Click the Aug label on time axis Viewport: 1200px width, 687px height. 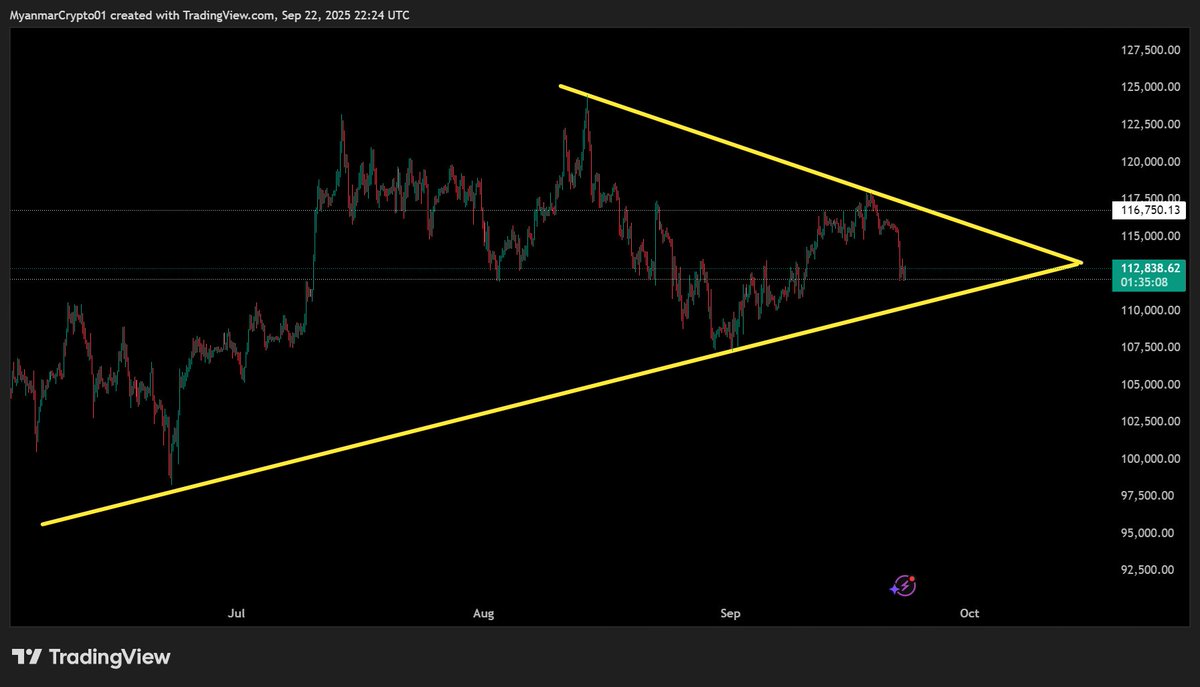pos(484,612)
